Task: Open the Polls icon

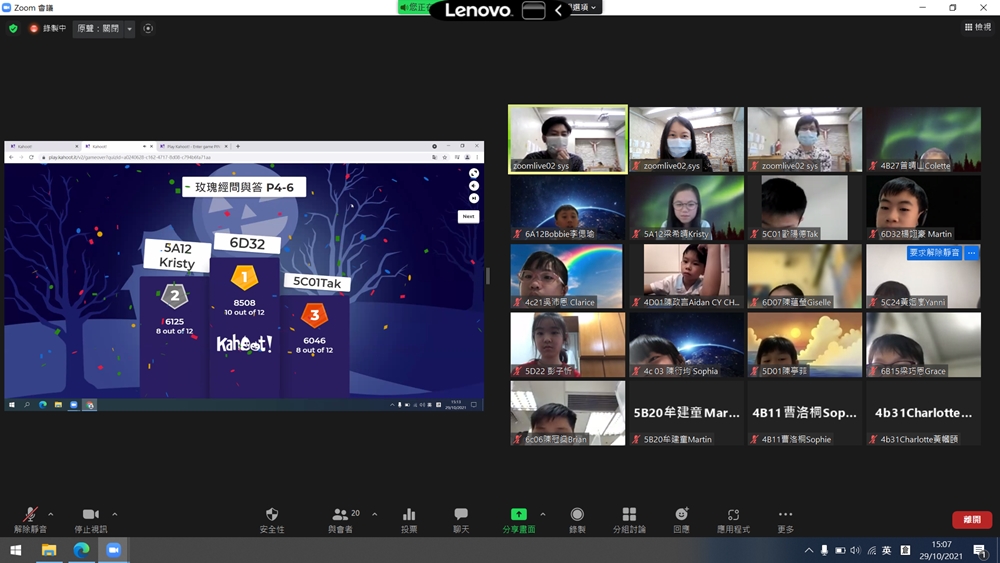Action: pos(409,520)
